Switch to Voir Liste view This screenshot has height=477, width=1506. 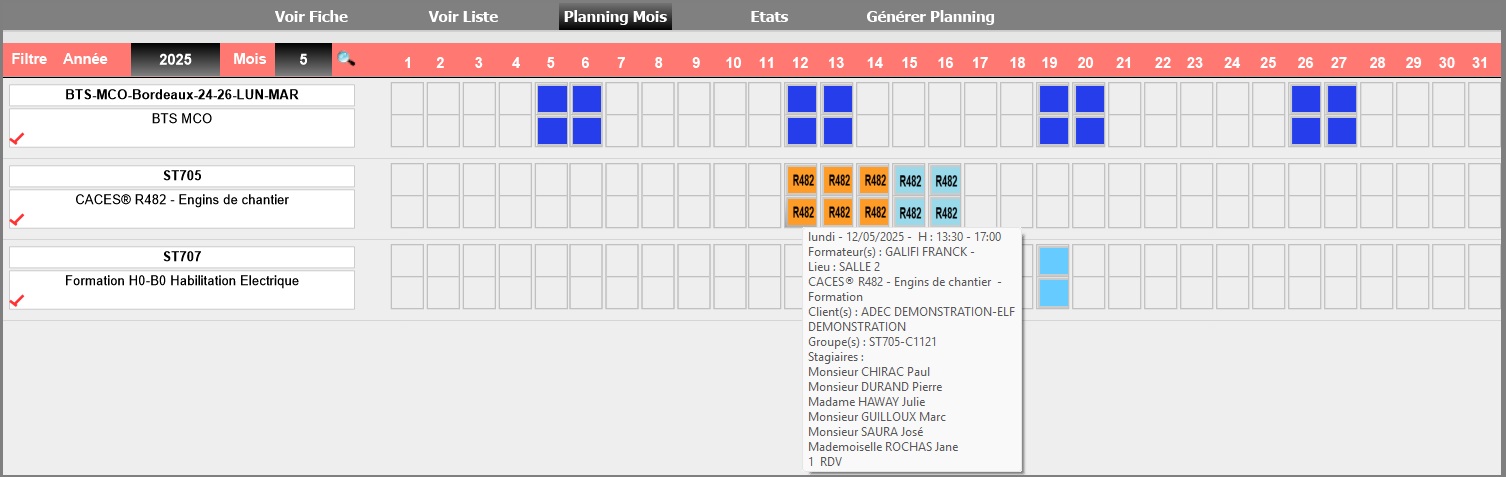pyautogui.click(x=463, y=17)
